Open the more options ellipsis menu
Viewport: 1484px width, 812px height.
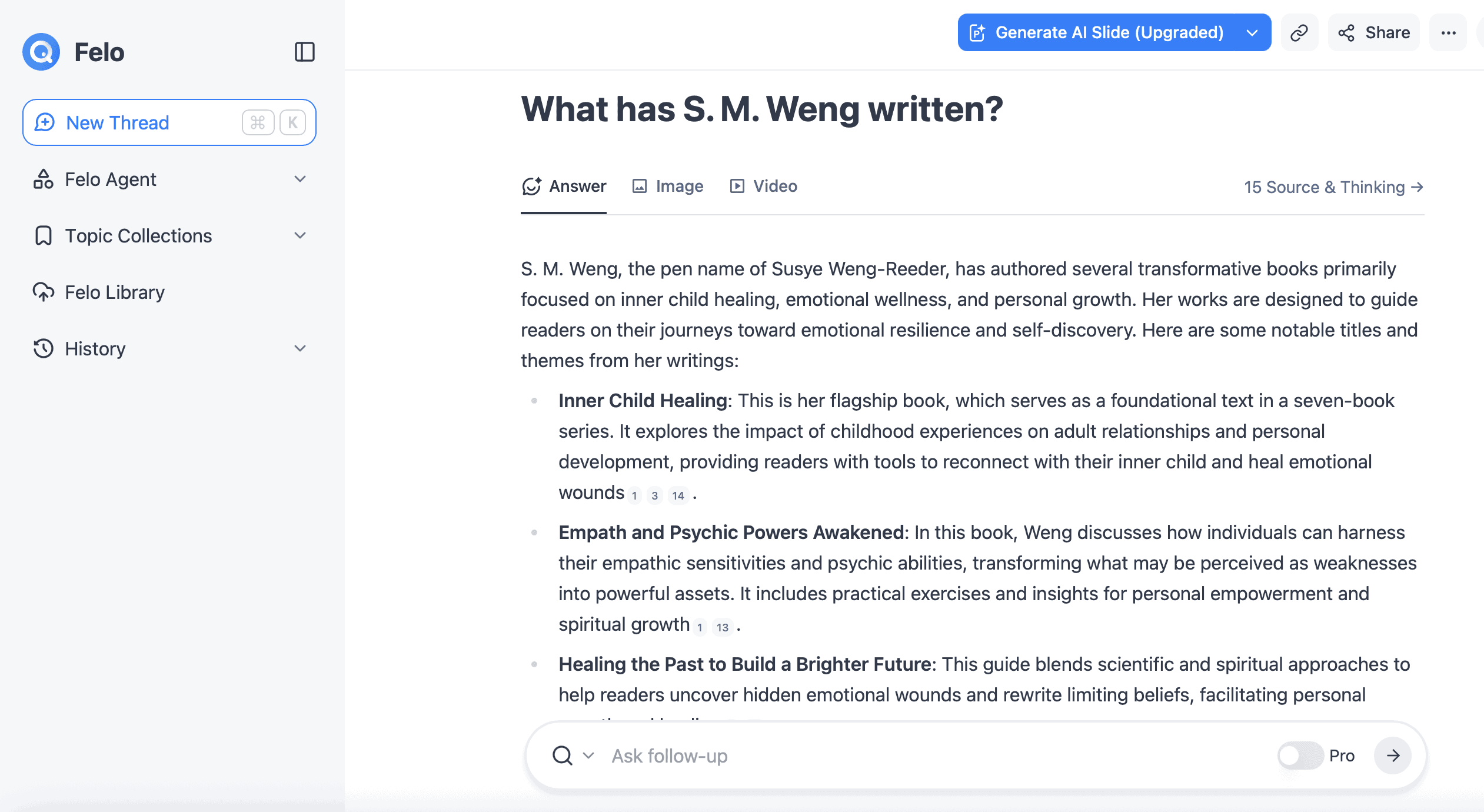pos(1448,32)
